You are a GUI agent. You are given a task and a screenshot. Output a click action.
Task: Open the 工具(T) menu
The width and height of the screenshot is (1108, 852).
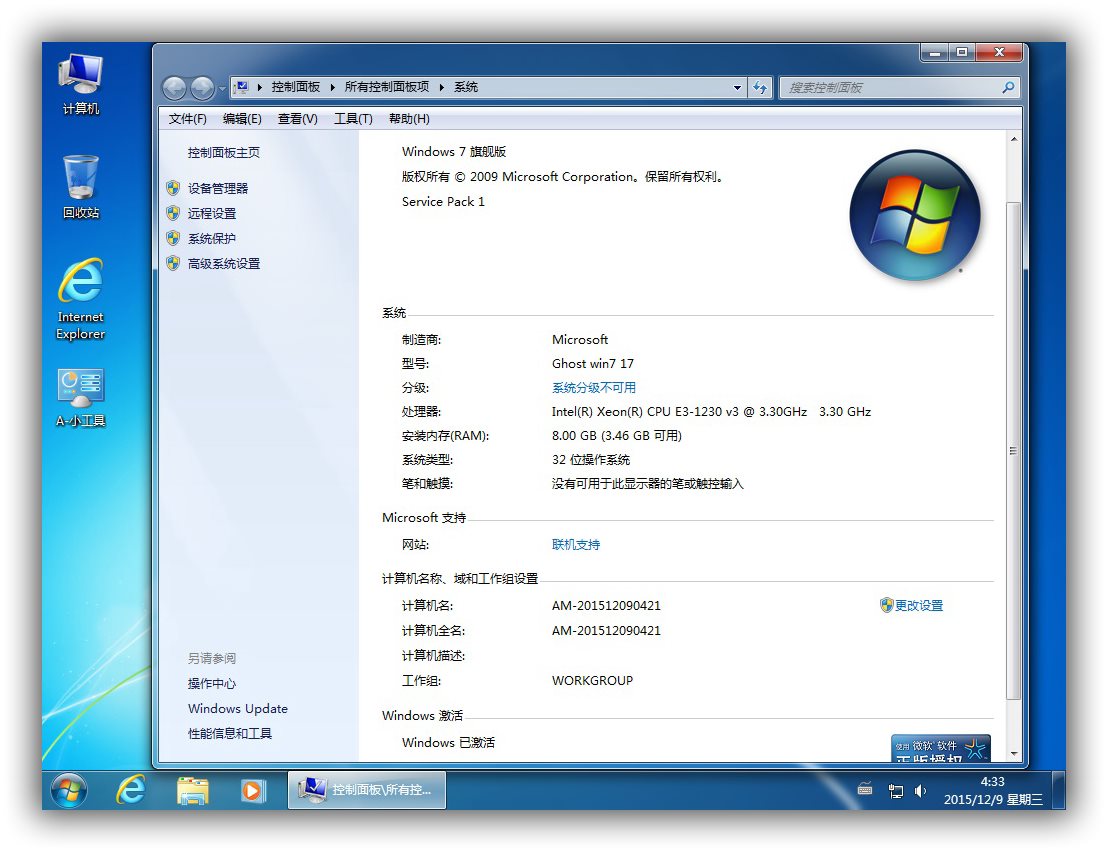(353, 119)
